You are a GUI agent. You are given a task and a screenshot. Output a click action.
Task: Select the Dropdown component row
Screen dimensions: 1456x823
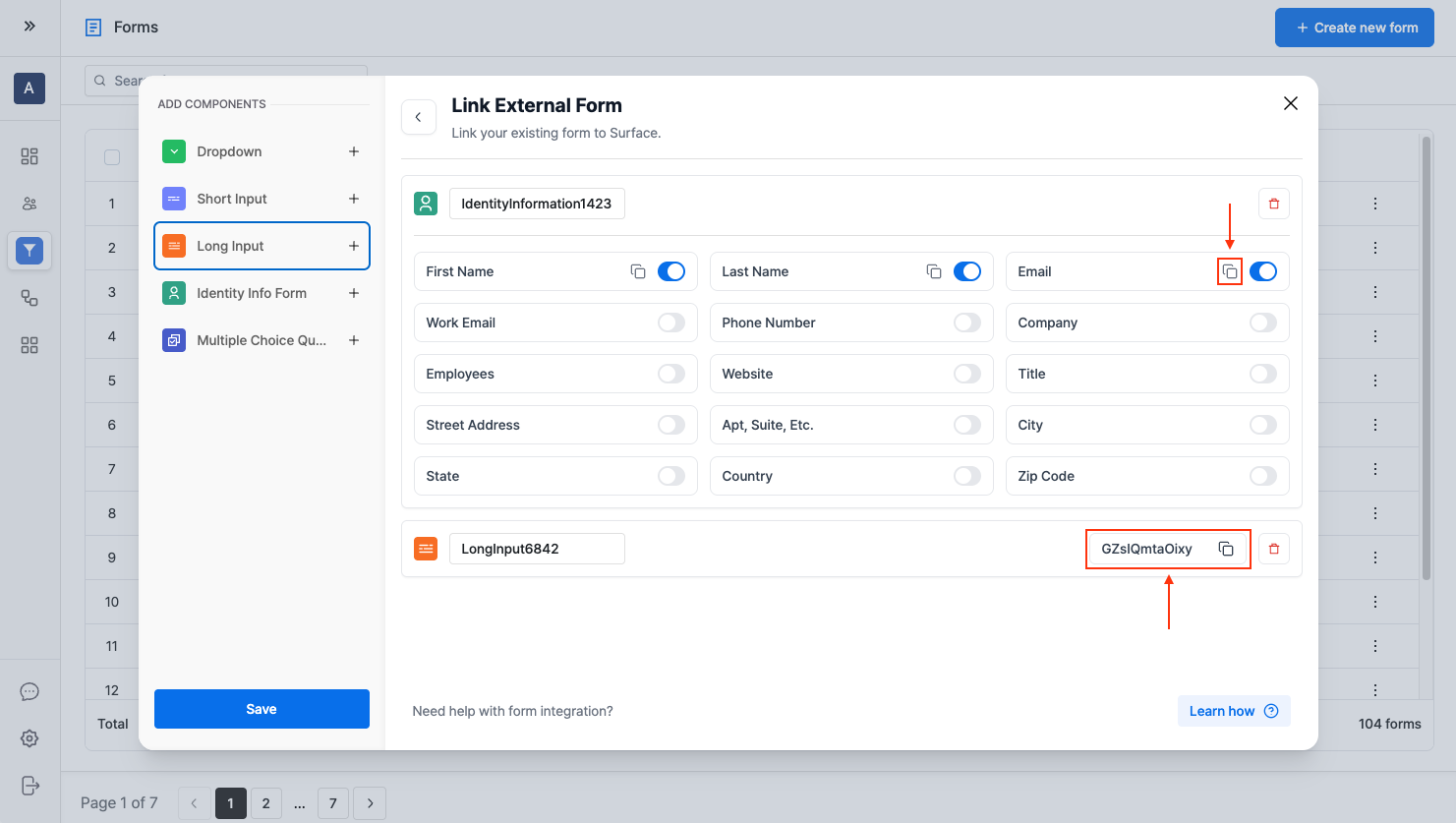[262, 151]
